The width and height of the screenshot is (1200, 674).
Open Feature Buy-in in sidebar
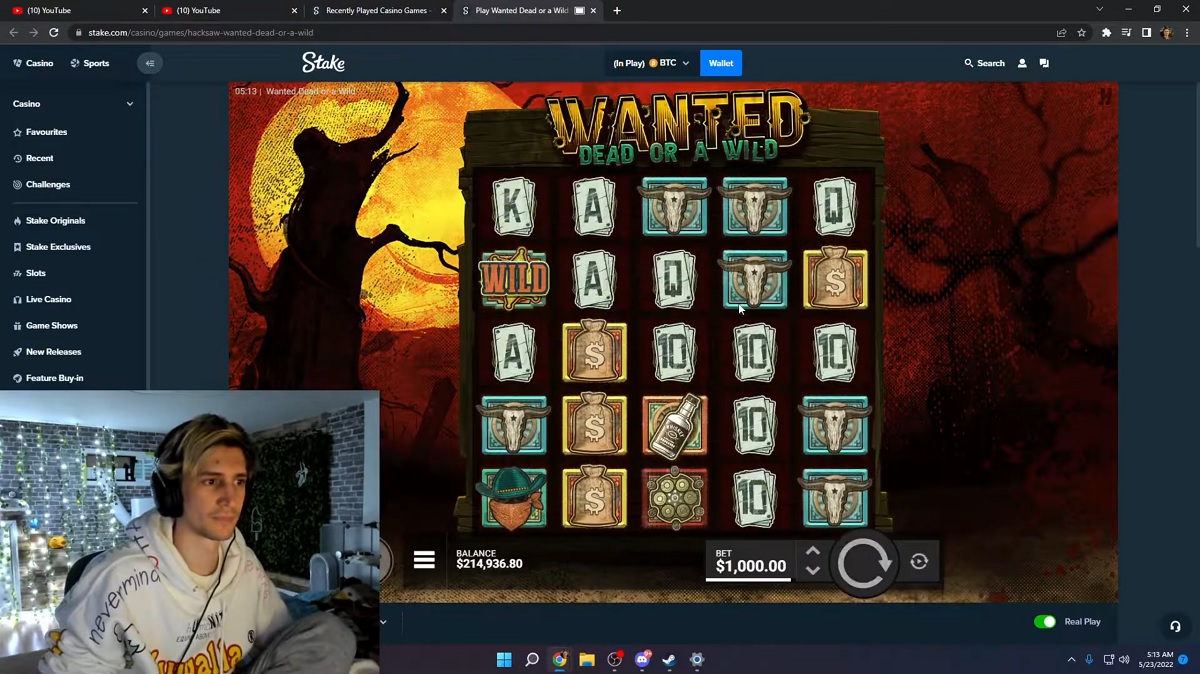click(x=48, y=378)
